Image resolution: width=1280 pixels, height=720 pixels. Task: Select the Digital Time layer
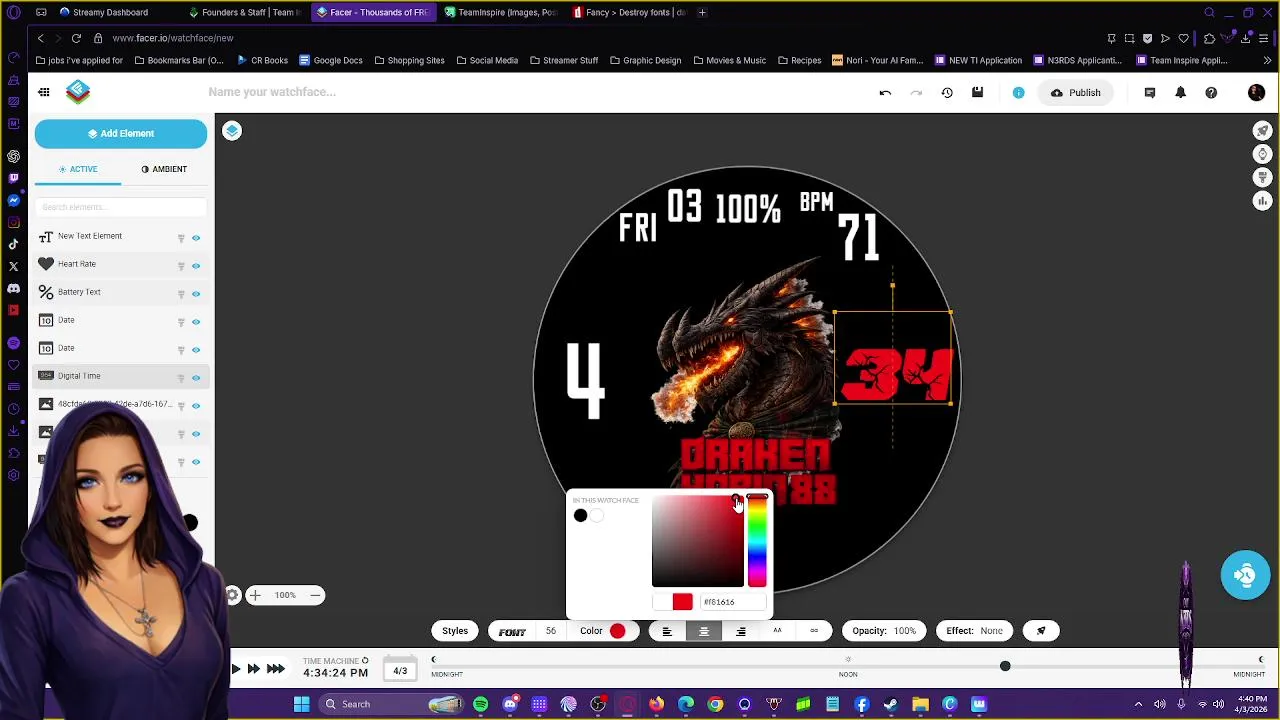click(120, 376)
